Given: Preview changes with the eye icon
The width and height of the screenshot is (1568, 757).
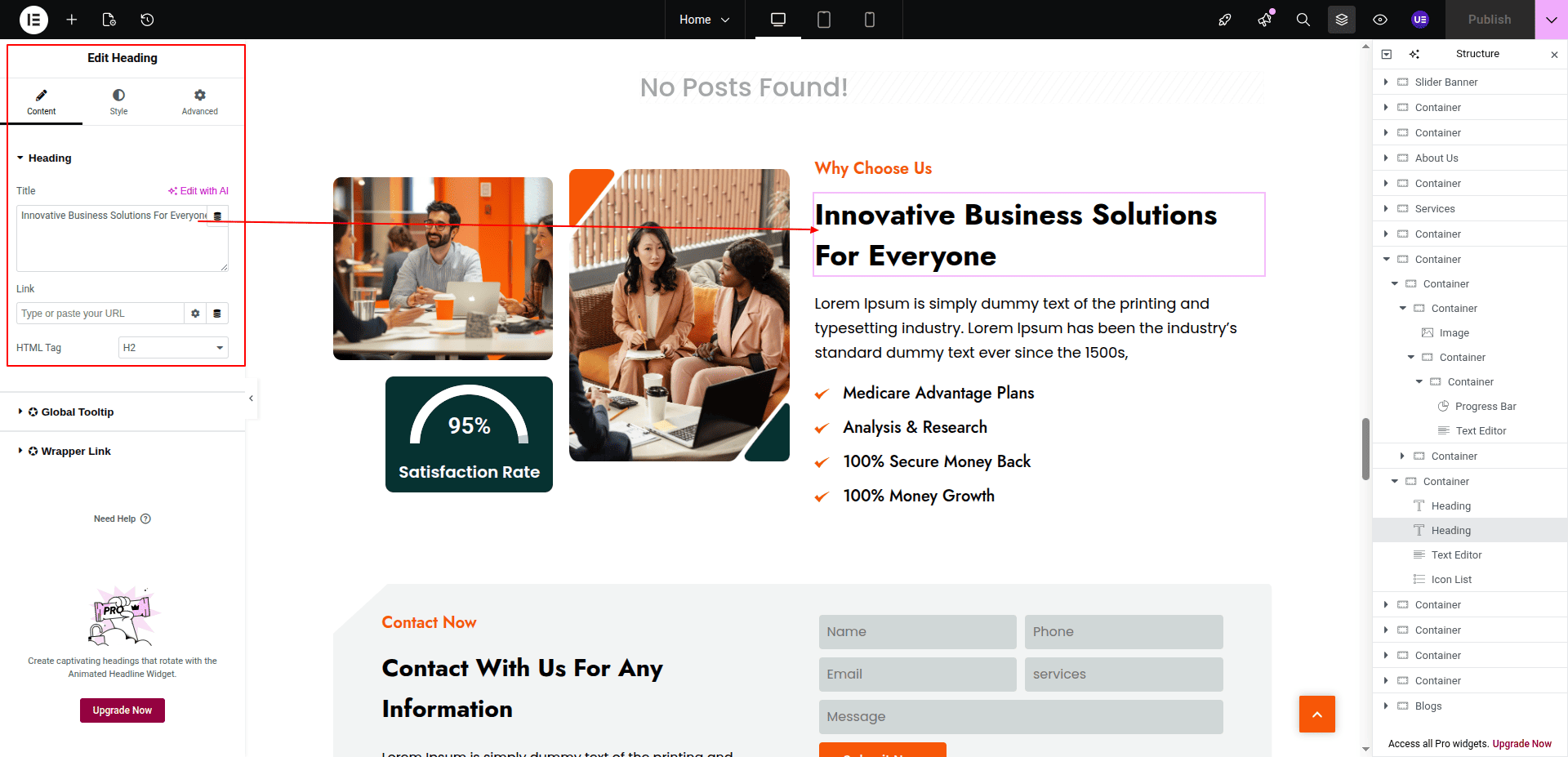Looking at the screenshot, I should coord(1380,20).
